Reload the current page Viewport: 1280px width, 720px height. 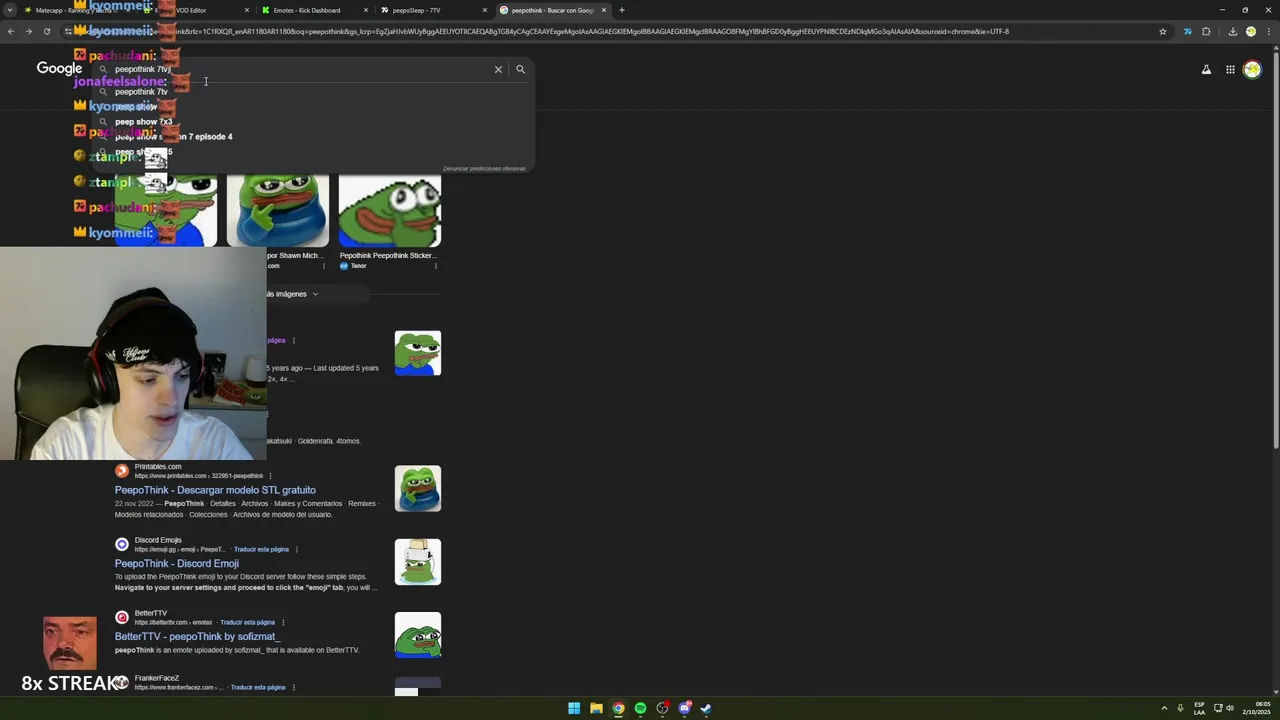point(47,31)
